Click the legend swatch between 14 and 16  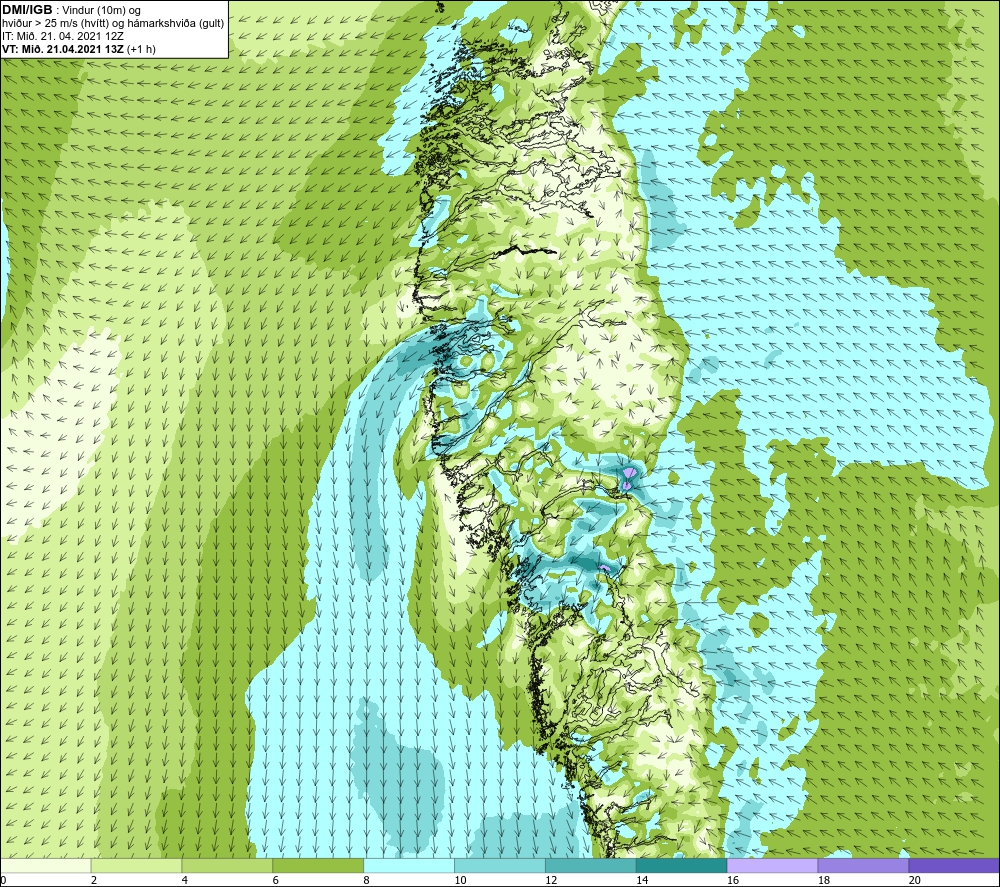coord(681,865)
